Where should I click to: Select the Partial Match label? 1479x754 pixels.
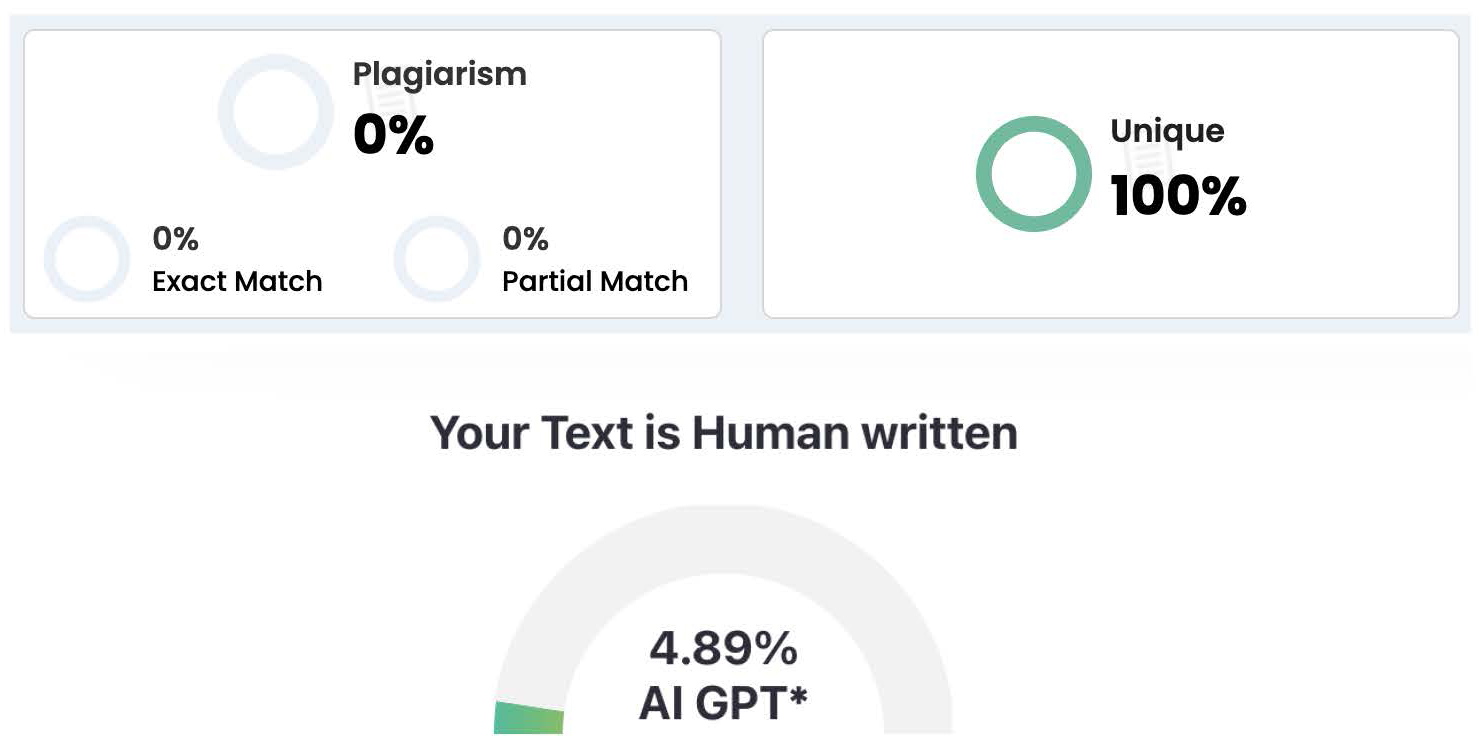pos(594,281)
